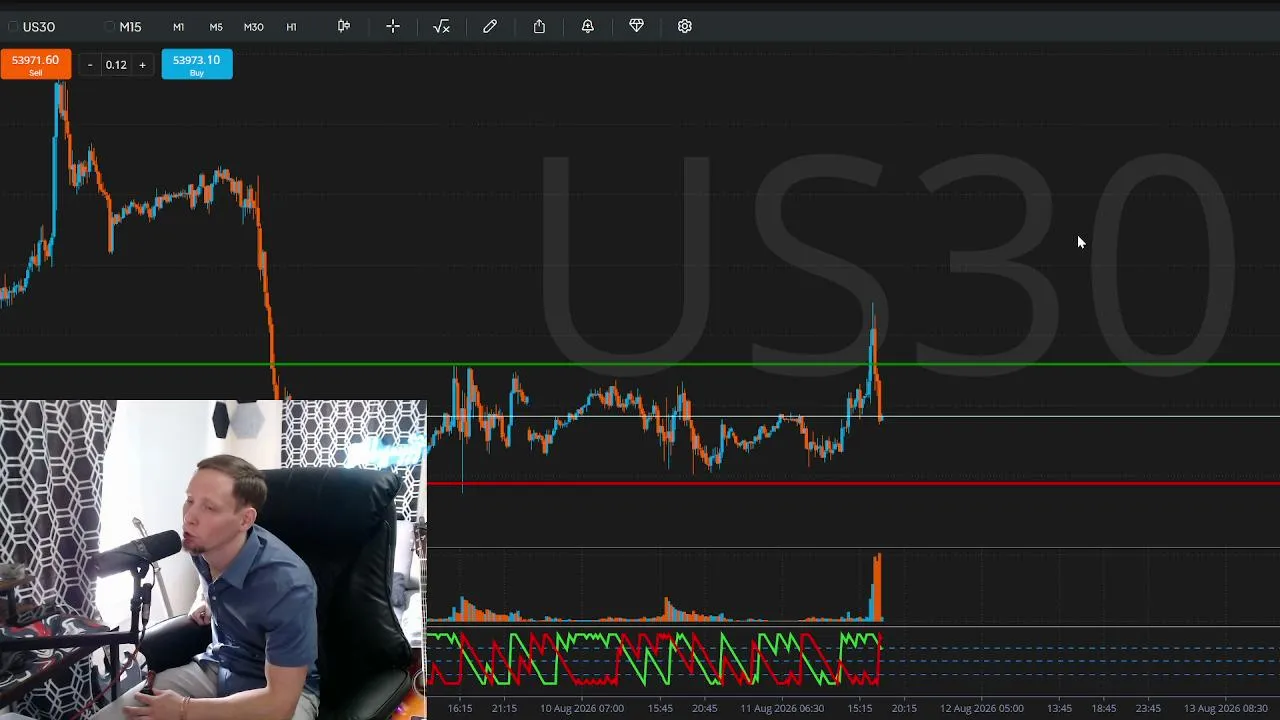1280x720 pixels.
Task: Click the "10 Aug 2026 07:00" time label
Action: click(x=582, y=708)
